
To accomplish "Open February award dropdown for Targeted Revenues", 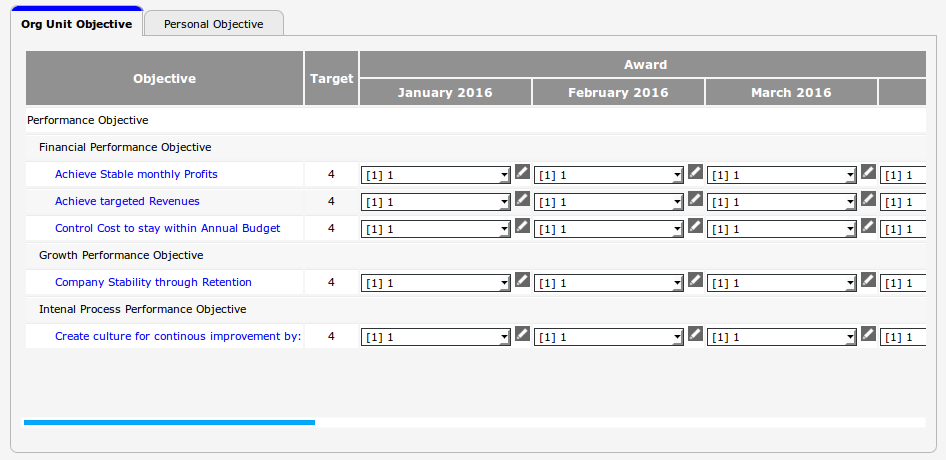I will click(609, 202).
